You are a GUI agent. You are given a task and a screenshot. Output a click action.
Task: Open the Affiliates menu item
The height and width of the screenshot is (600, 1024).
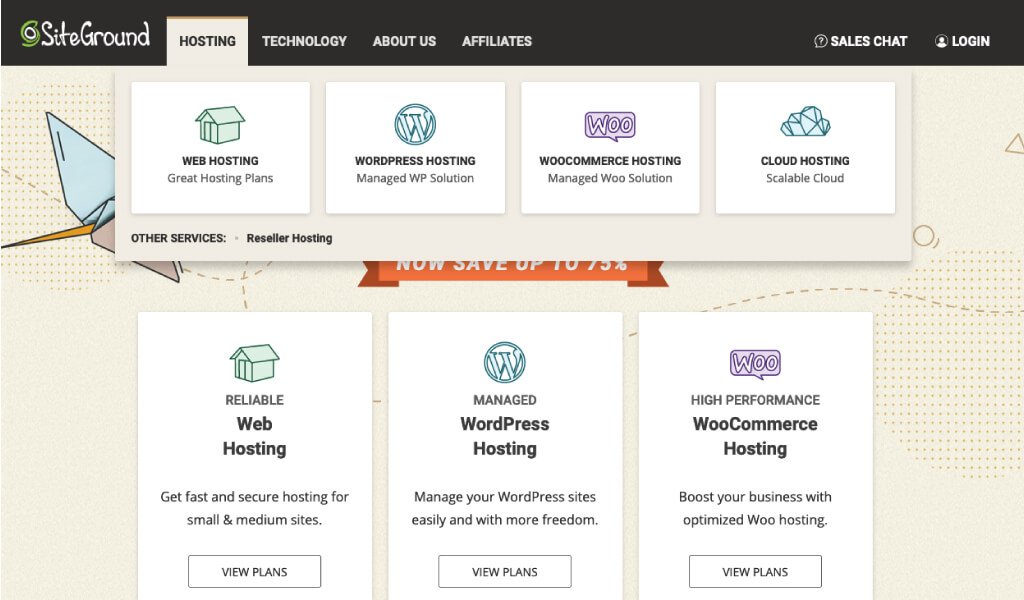[497, 41]
